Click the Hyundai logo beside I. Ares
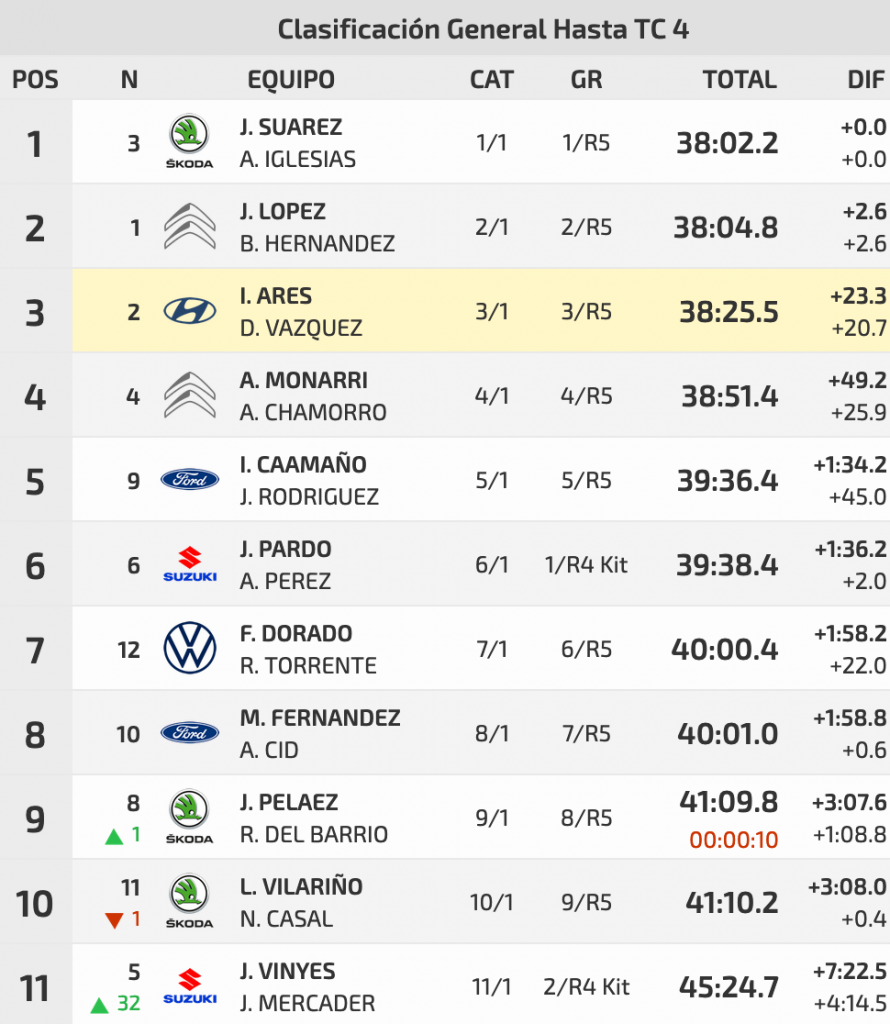Image resolution: width=890 pixels, height=1024 pixels. tap(189, 311)
